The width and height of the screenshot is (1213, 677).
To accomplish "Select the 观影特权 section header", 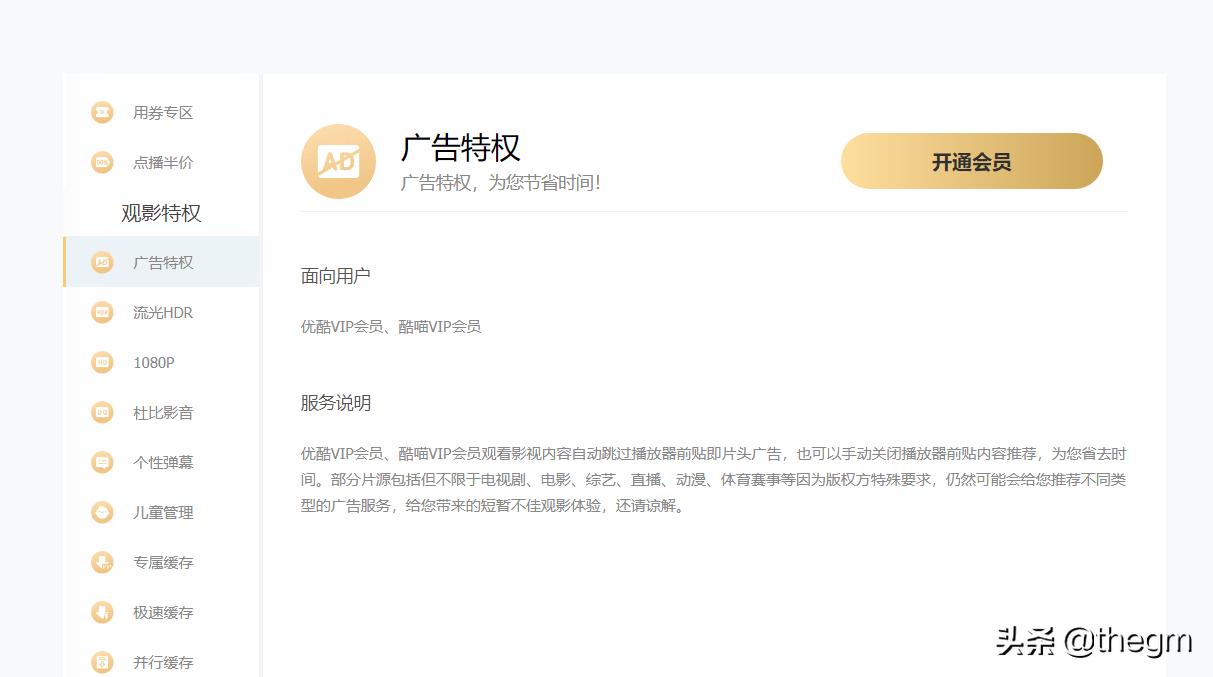I will point(161,213).
